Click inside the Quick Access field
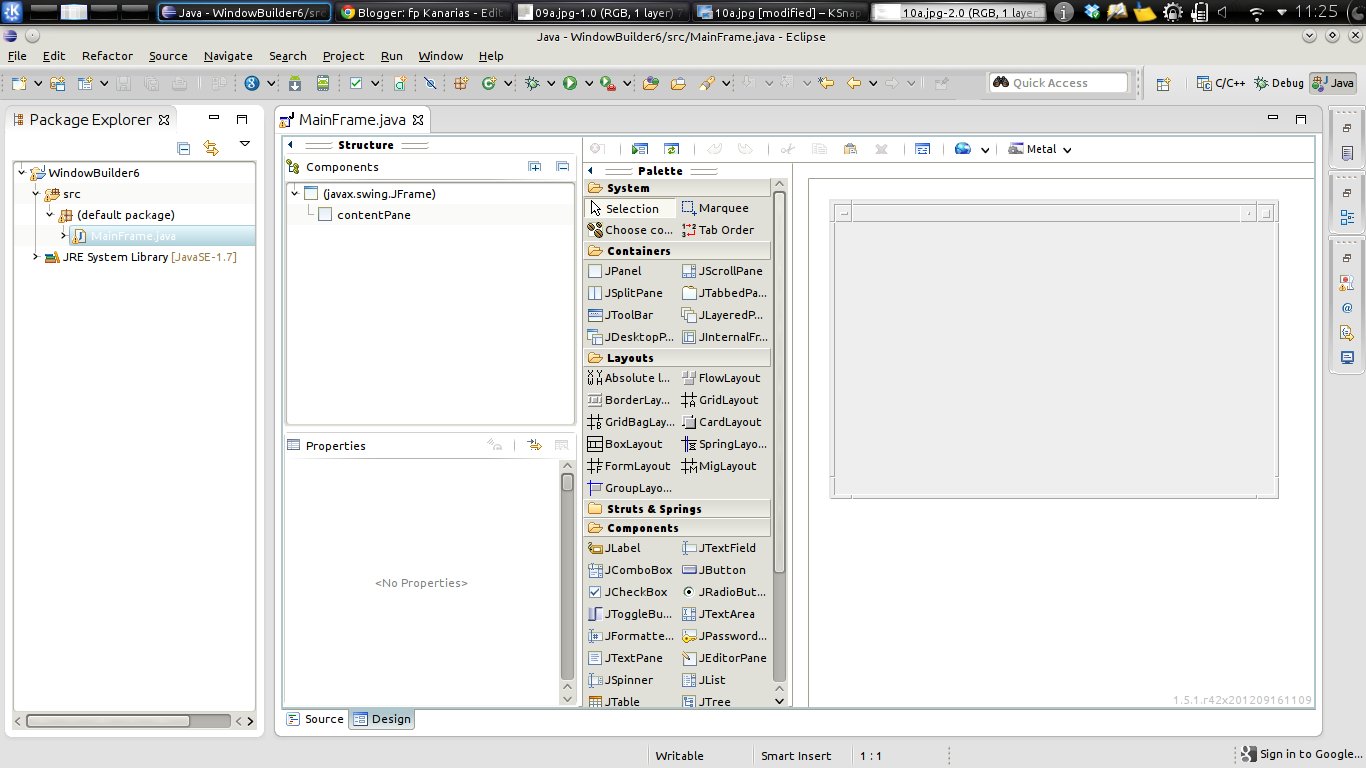The width and height of the screenshot is (1366, 768). [1059, 82]
